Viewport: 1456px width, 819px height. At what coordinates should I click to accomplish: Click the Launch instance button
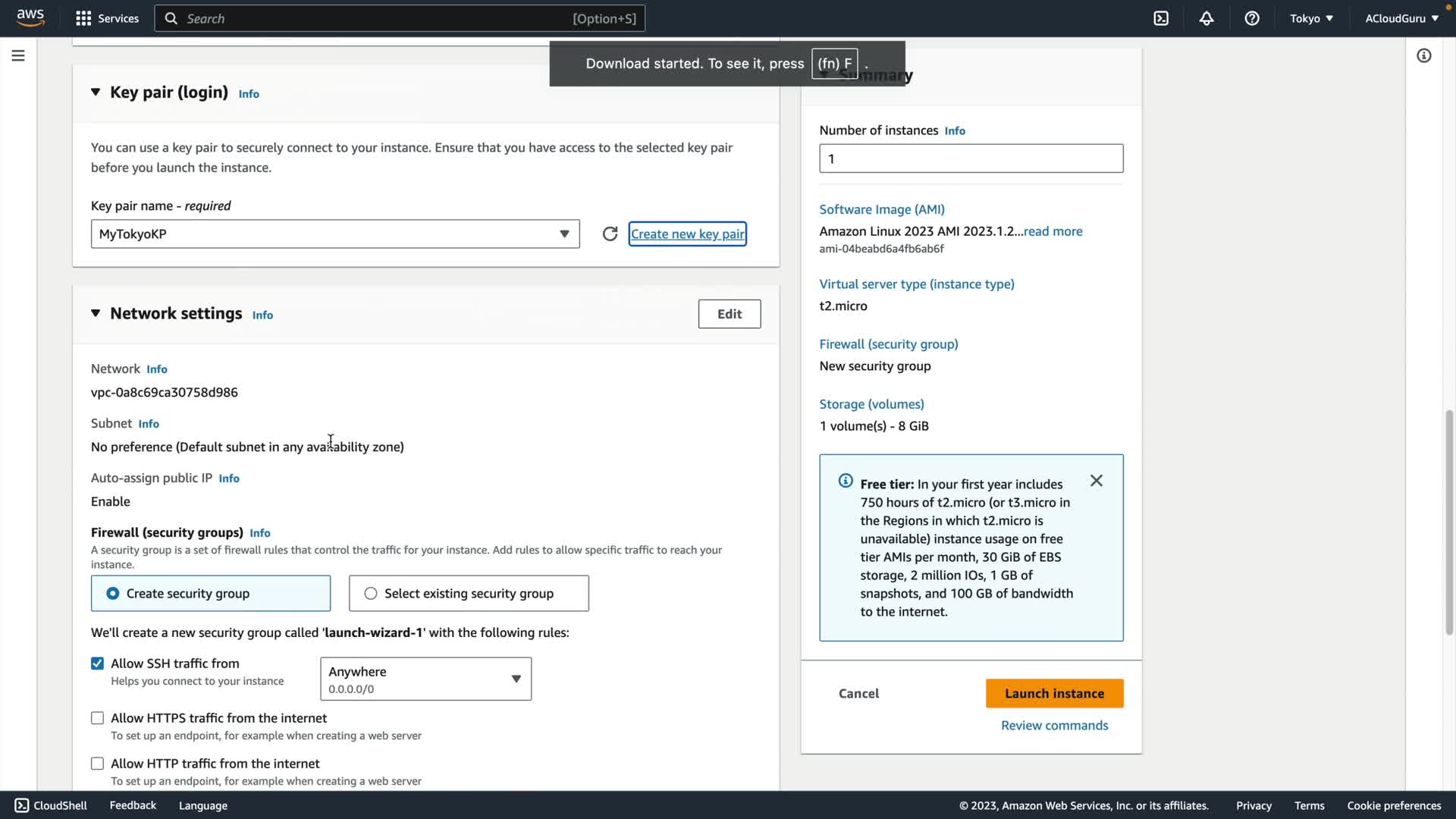pyautogui.click(x=1054, y=694)
